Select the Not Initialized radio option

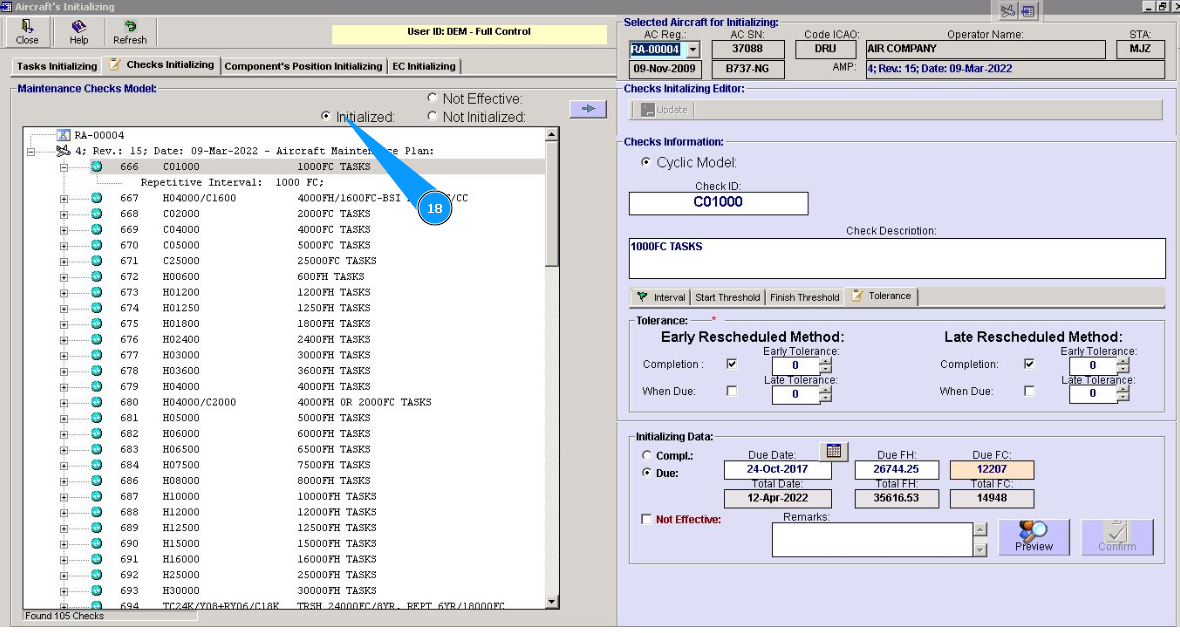pos(432,117)
